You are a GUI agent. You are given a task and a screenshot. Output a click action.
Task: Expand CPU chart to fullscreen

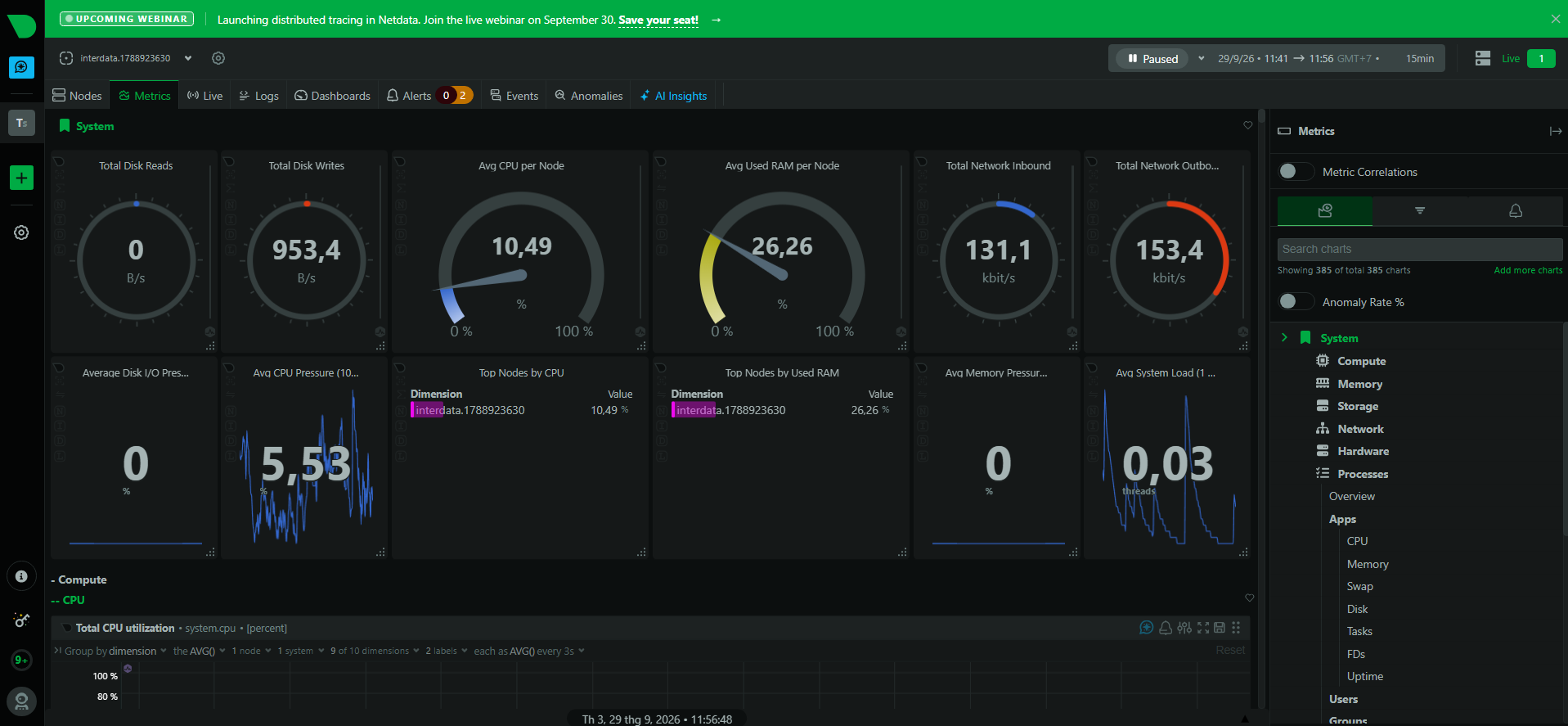coord(1203,628)
